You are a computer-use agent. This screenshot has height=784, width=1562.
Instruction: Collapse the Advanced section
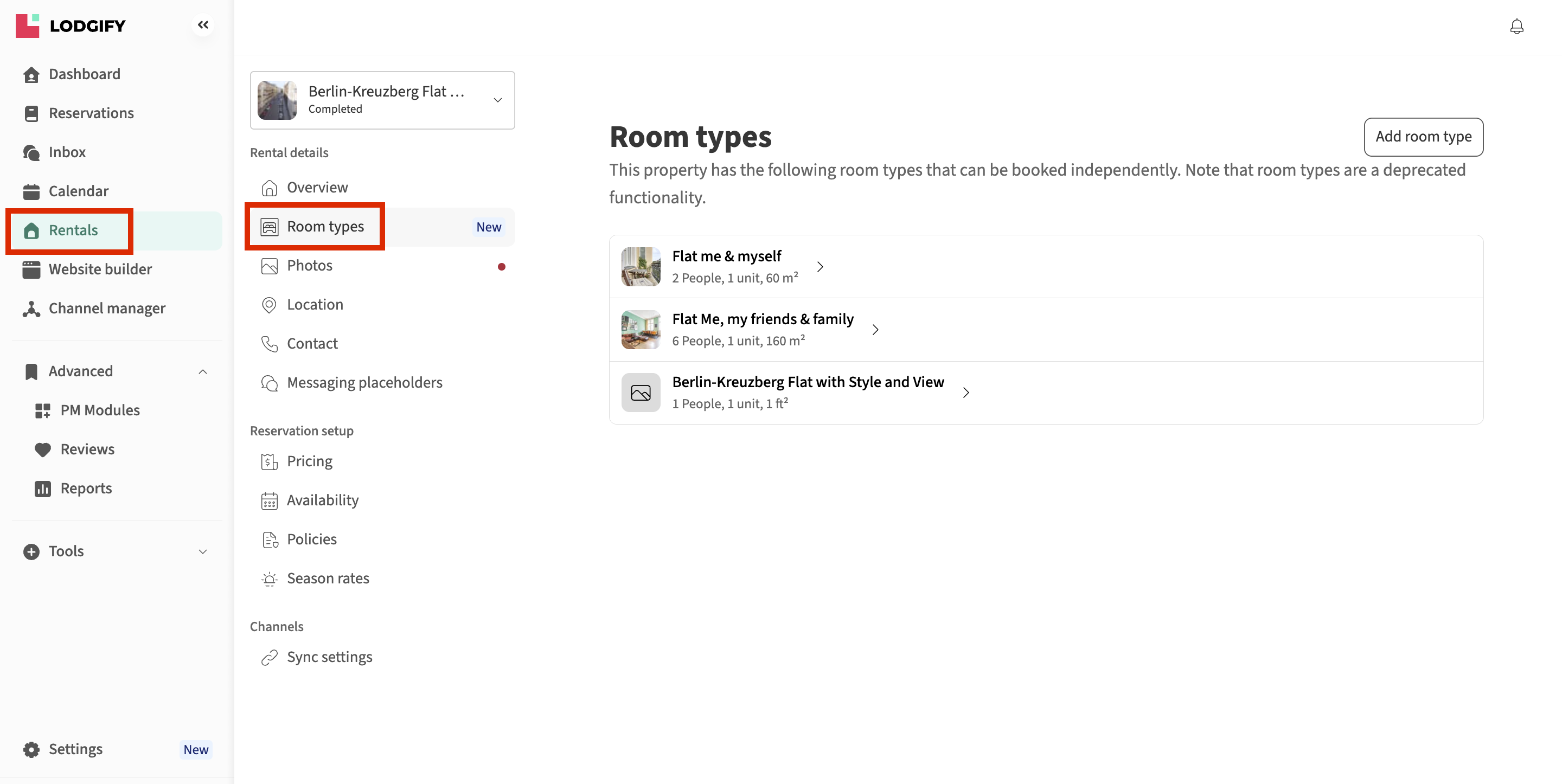point(202,372)
